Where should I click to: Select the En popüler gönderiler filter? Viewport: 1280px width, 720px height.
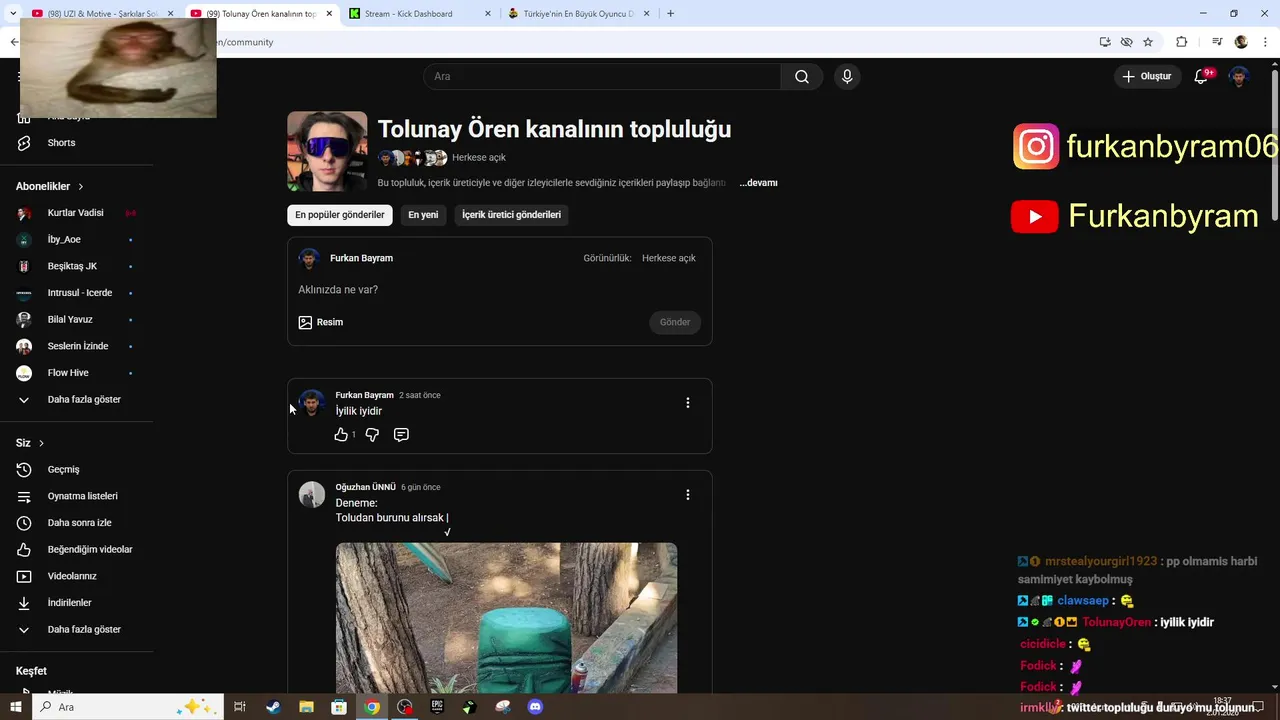(x=340, y=215)
